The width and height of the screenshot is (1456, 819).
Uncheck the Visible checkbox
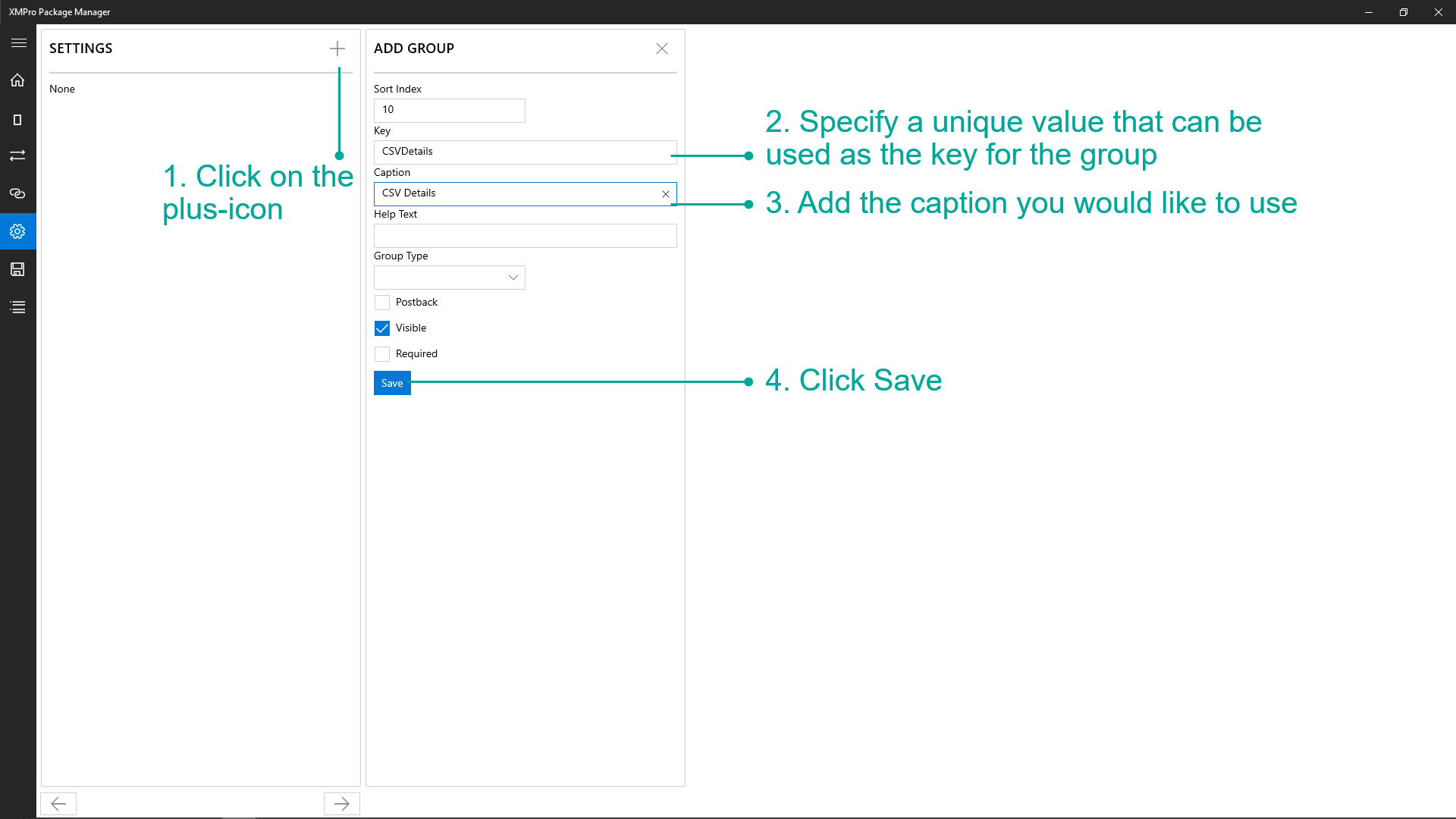[382, 328]
